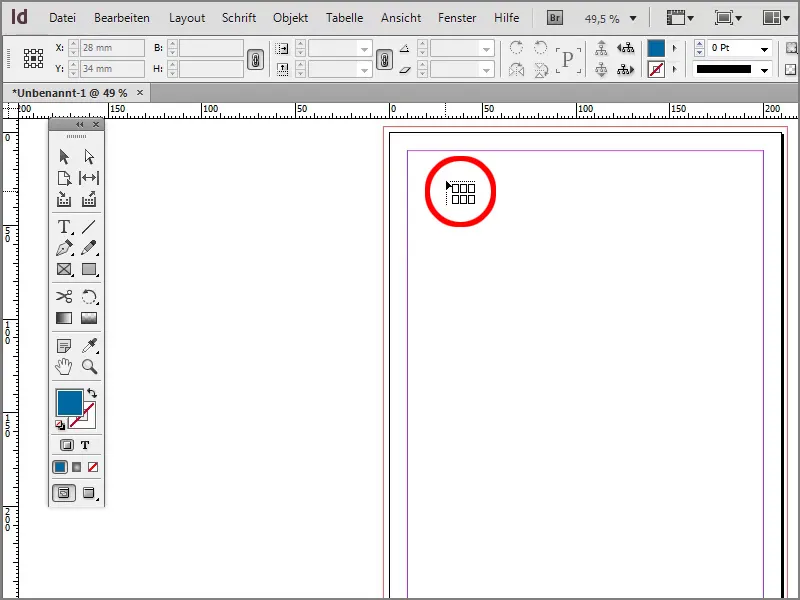
Task: Apply Gradient button in toolbox
Action: point(77,467)
